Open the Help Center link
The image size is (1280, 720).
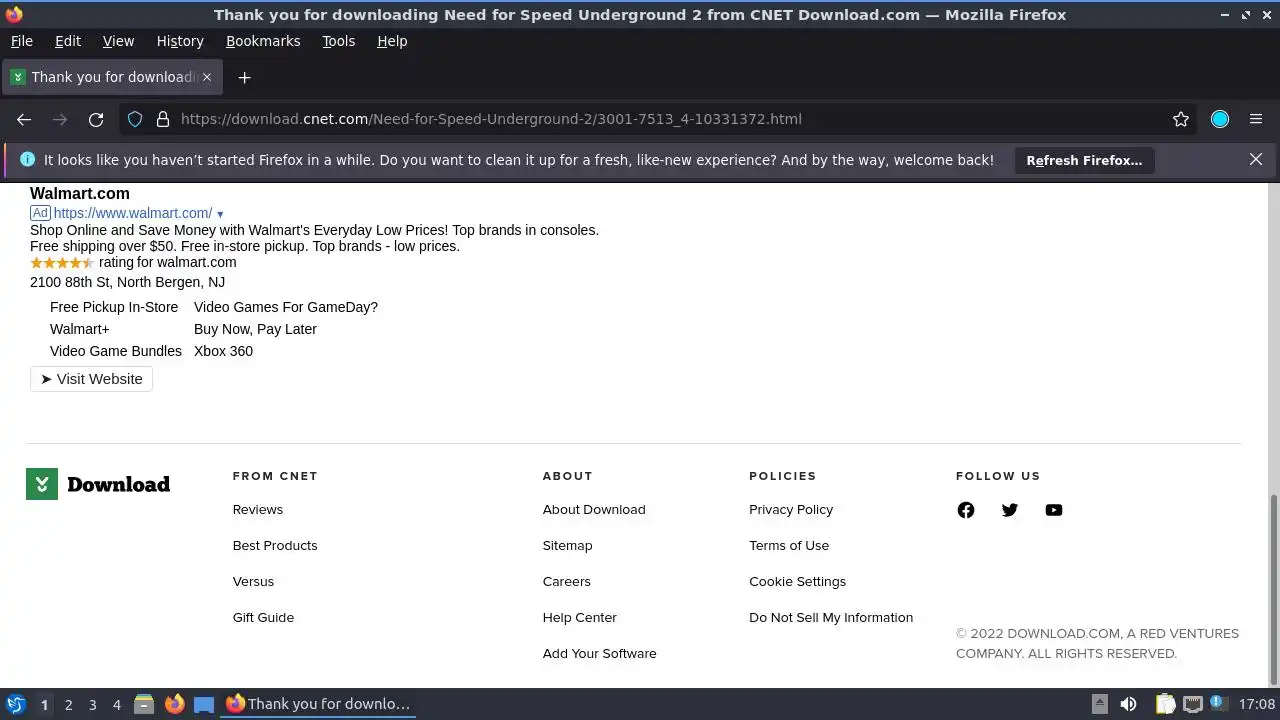click(580, 617)
